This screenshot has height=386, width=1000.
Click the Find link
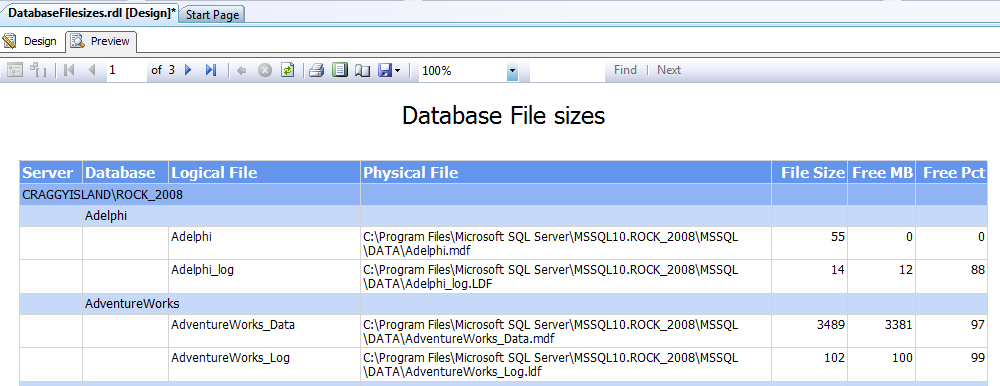point(625,70)
